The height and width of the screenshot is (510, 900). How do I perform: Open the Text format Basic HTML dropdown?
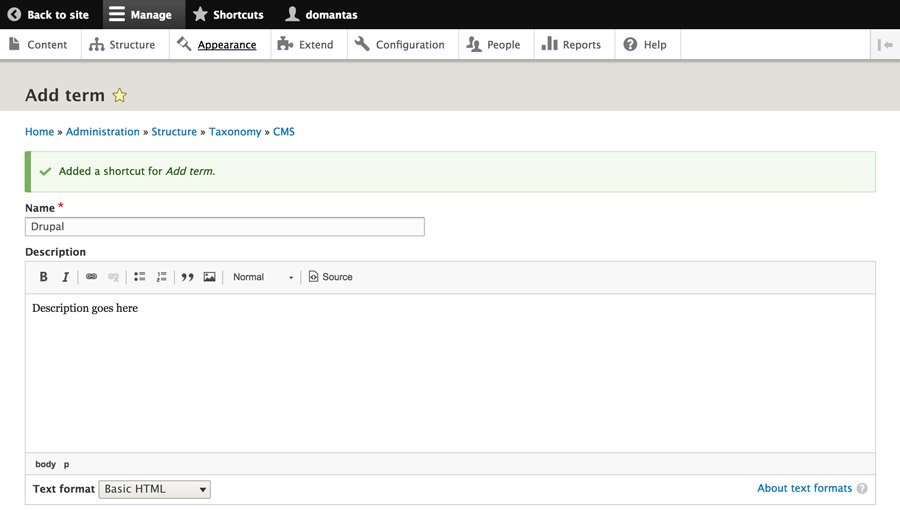coord(154,489)
